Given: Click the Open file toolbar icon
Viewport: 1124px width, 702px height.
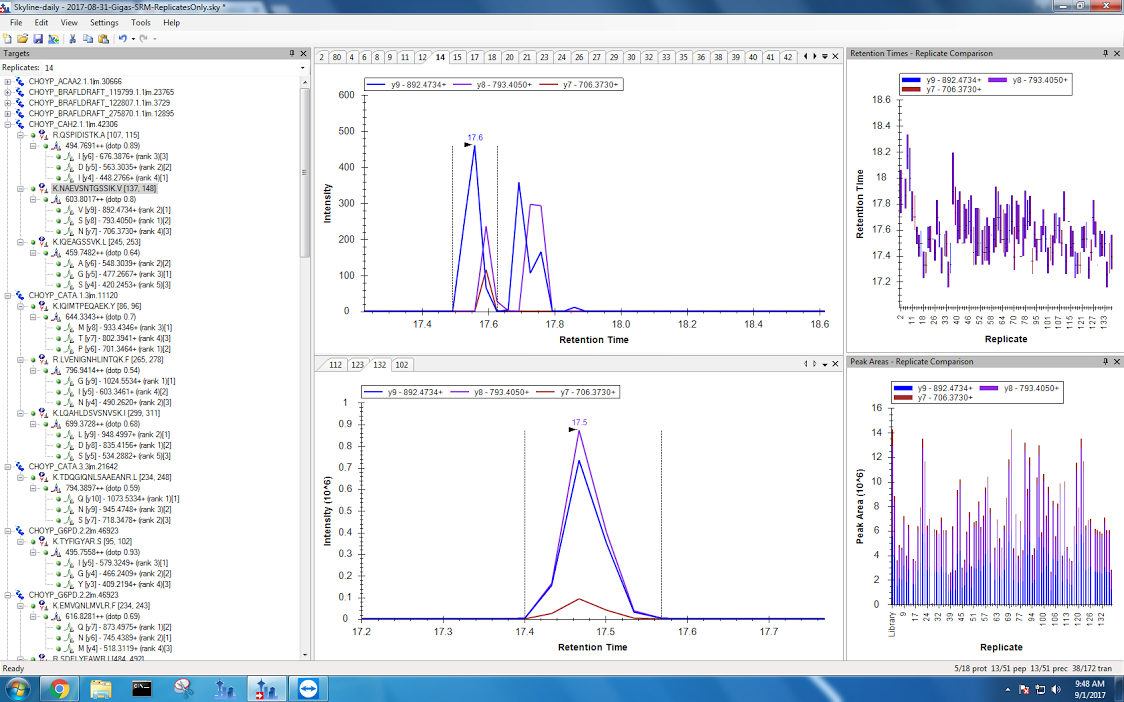Looking at the screenshot, I should (x=23, y=38).
